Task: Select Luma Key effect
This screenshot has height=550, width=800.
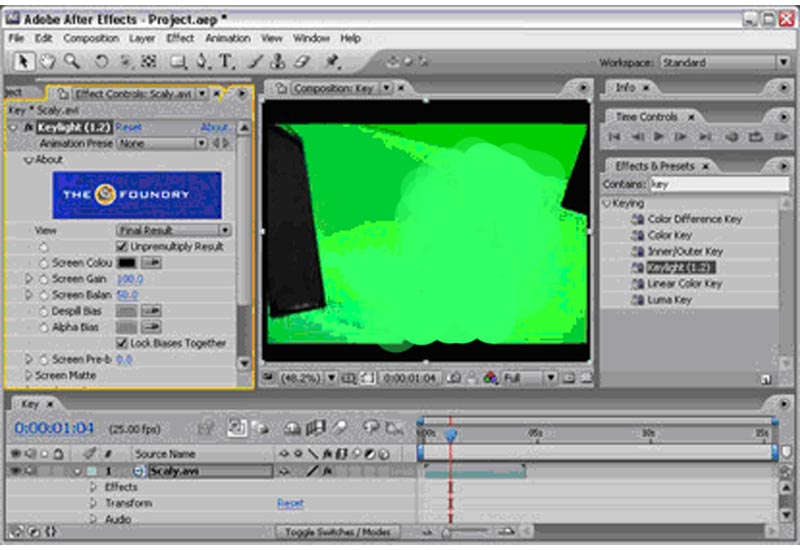Action: pyautogui.click(x=669, y=299)
